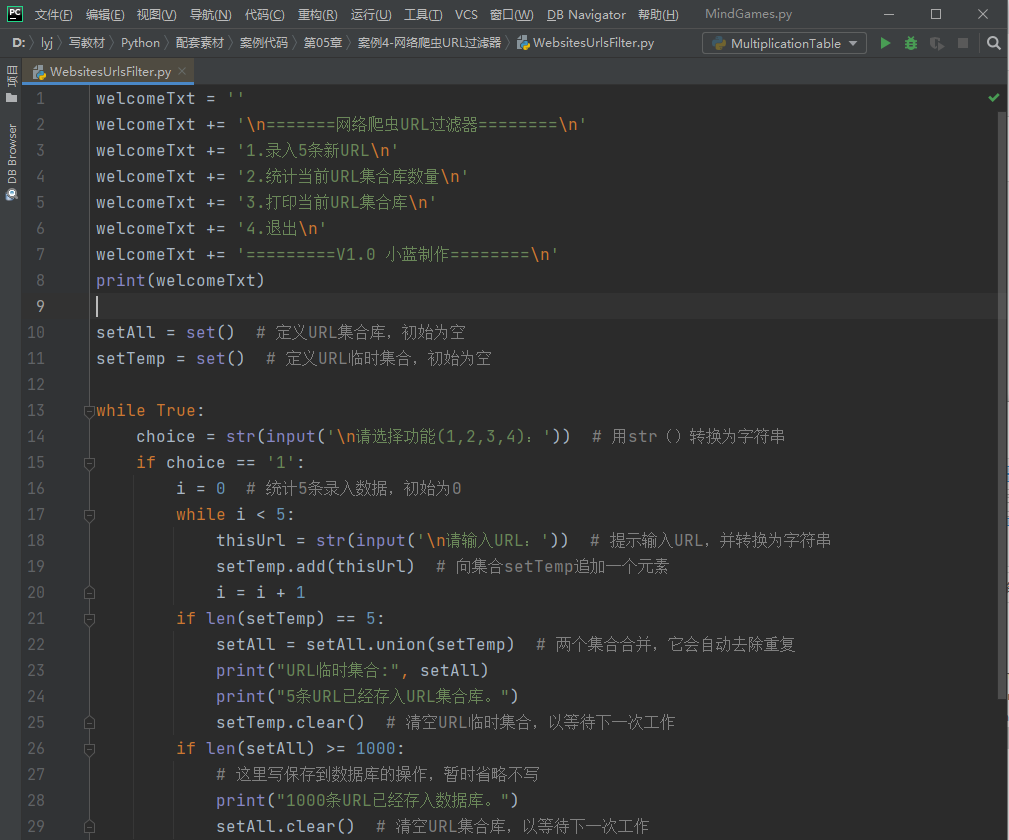This screenshot has height=840, width=1009.
Task: Open Search Everywhere magnifier icon
Action: click(993, 43)
